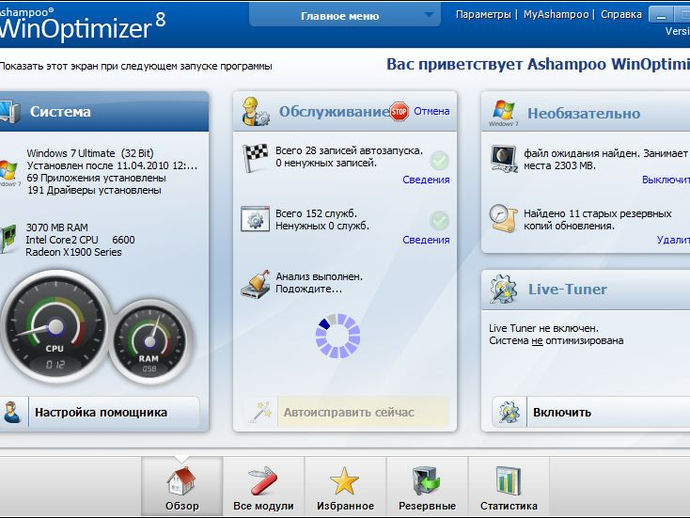This screenshot has width=690, height=518.
Task: Open MyAshampoo link in the top bar
Action: [x=556, y=15]
